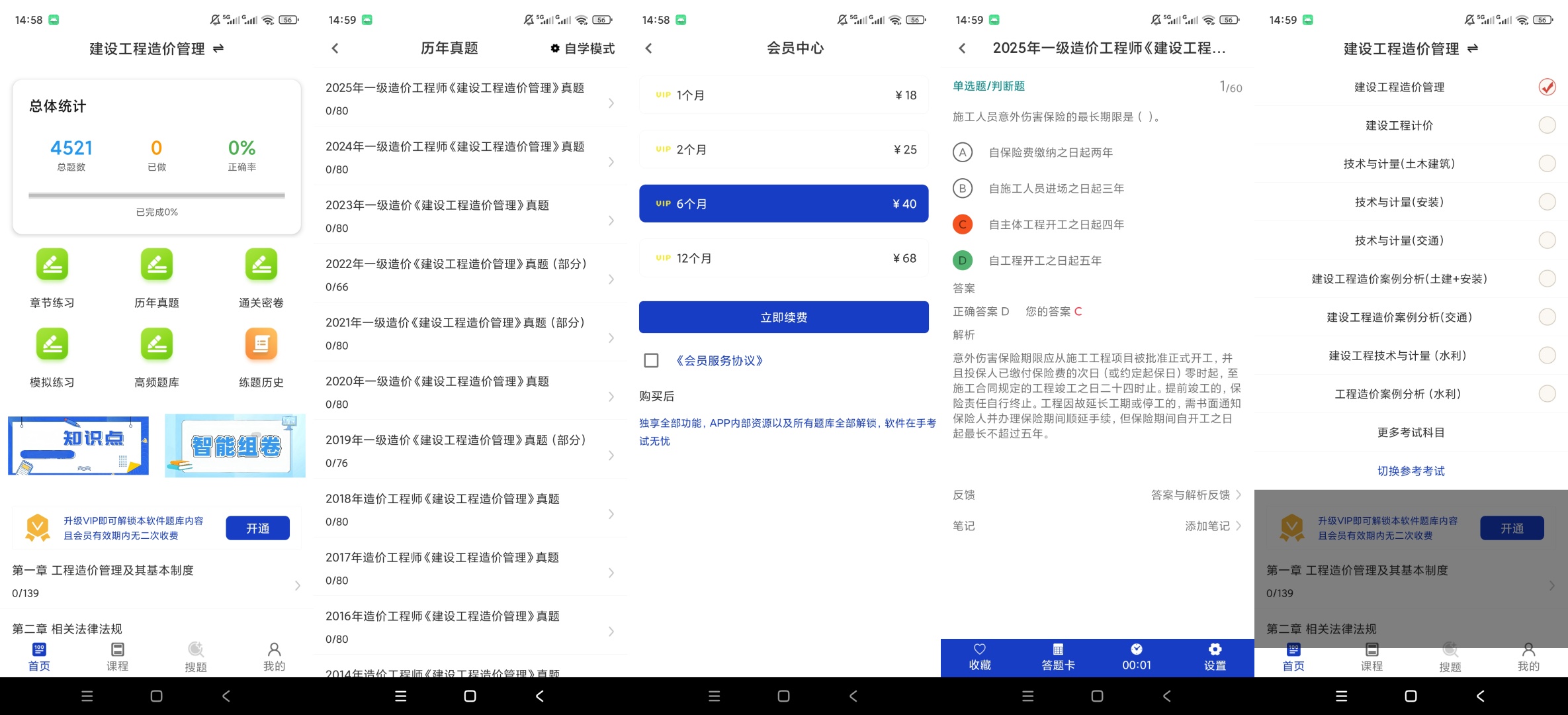Screen dimensions: 1568x715
Task: Expand the 2025年一级造价工程师 exam row chevron
Action: click(611, 103)
